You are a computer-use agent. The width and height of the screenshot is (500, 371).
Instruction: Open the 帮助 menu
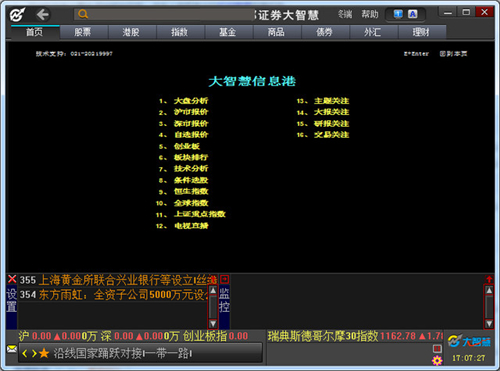tap(370, 14)
